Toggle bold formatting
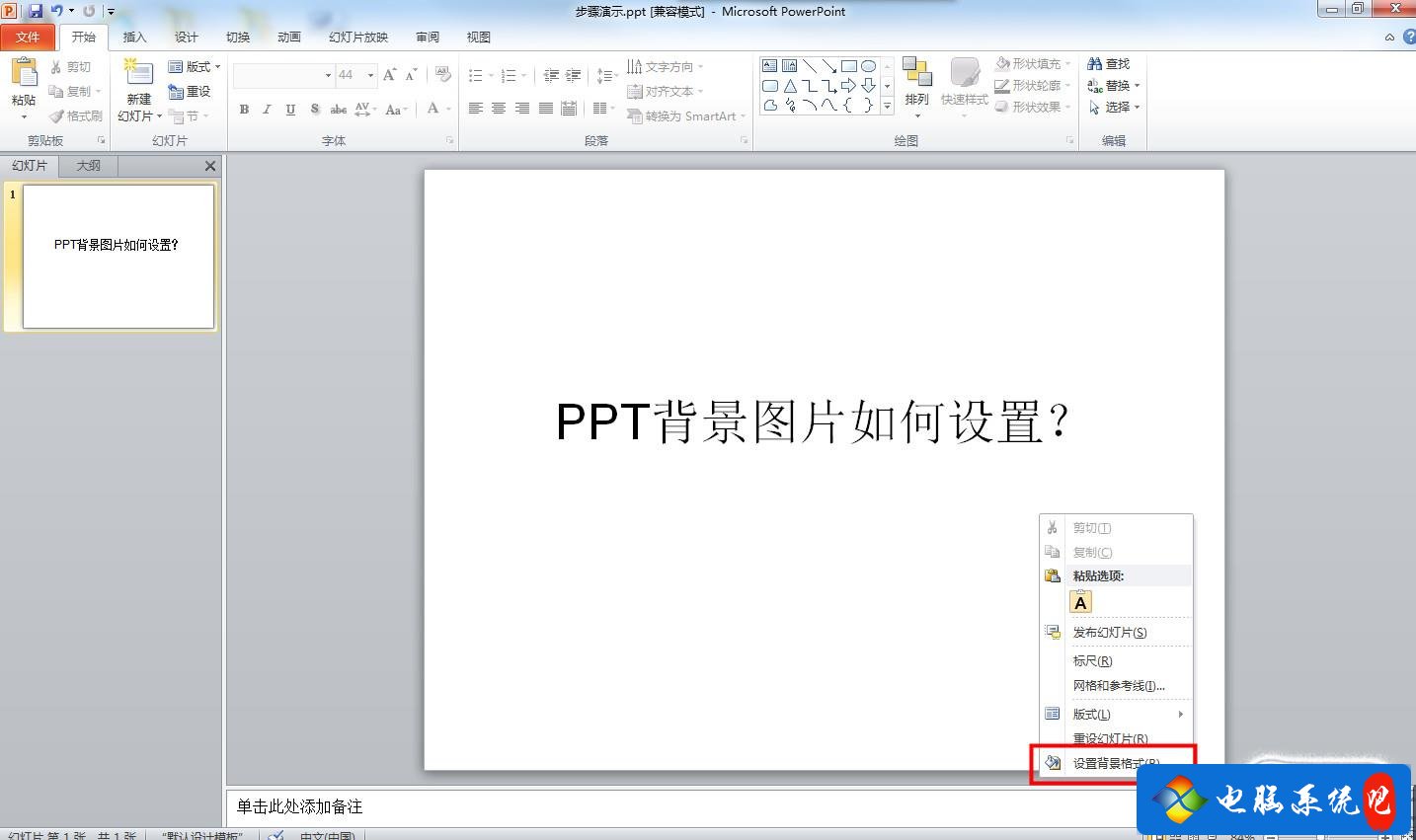The image size is (1416, 840). pos(244,109)
